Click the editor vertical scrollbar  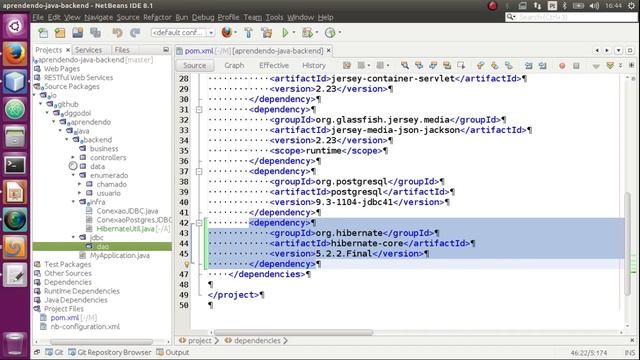(628, 243)
